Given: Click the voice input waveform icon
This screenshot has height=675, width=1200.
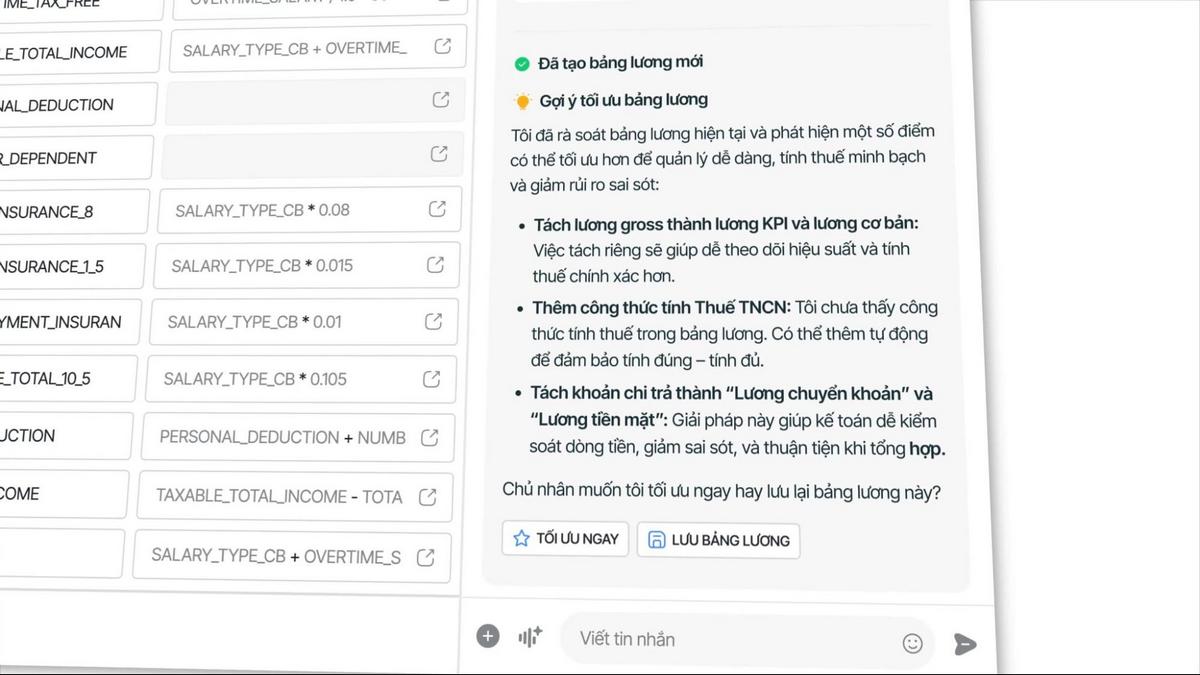Looking at the screenshot, I should coord(530,637).
